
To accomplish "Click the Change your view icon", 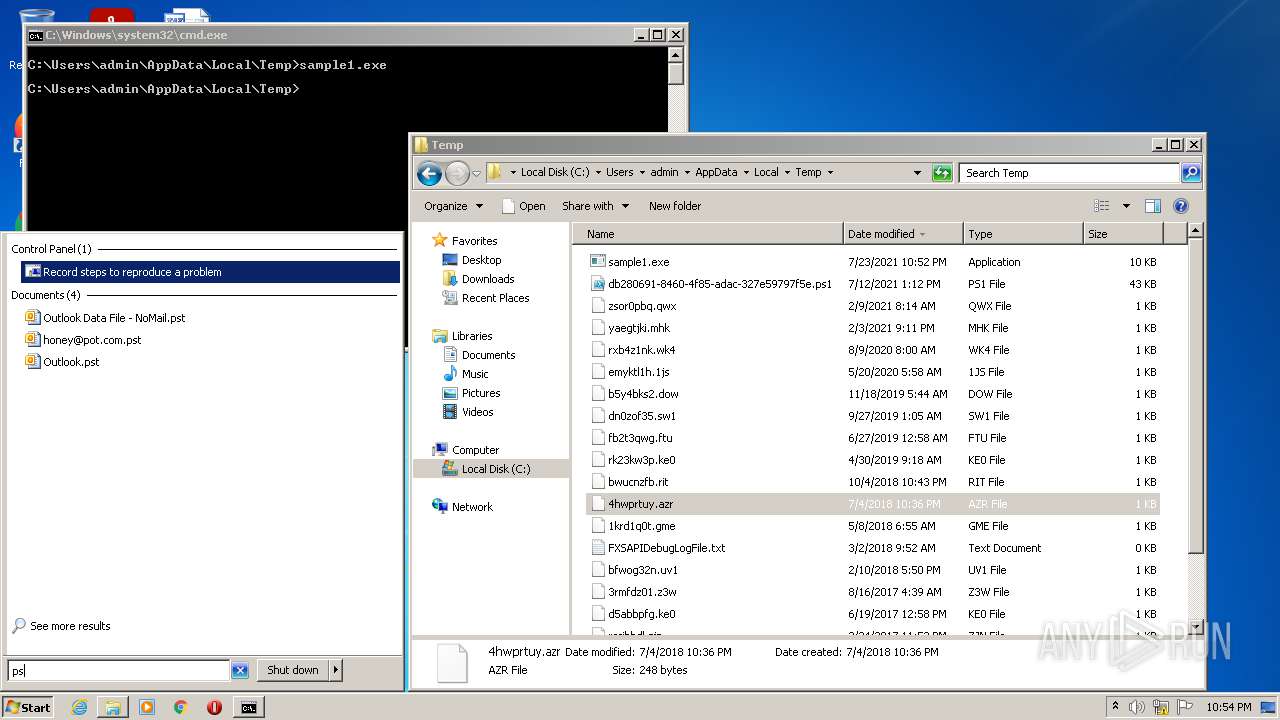I will 1102,206.
